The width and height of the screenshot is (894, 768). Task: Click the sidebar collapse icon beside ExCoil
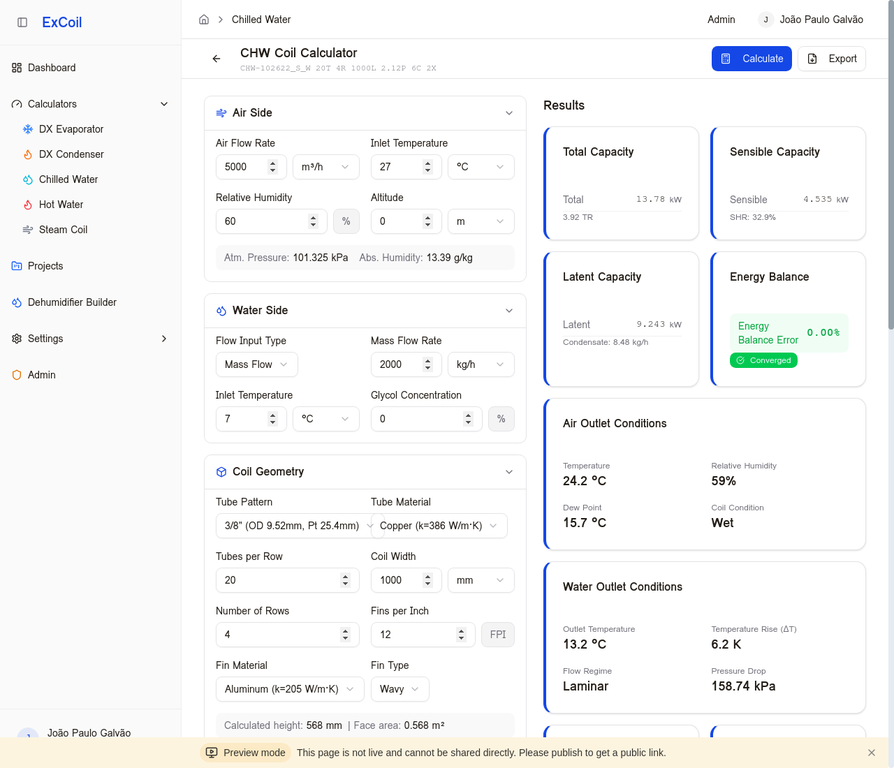coord(22,22)
